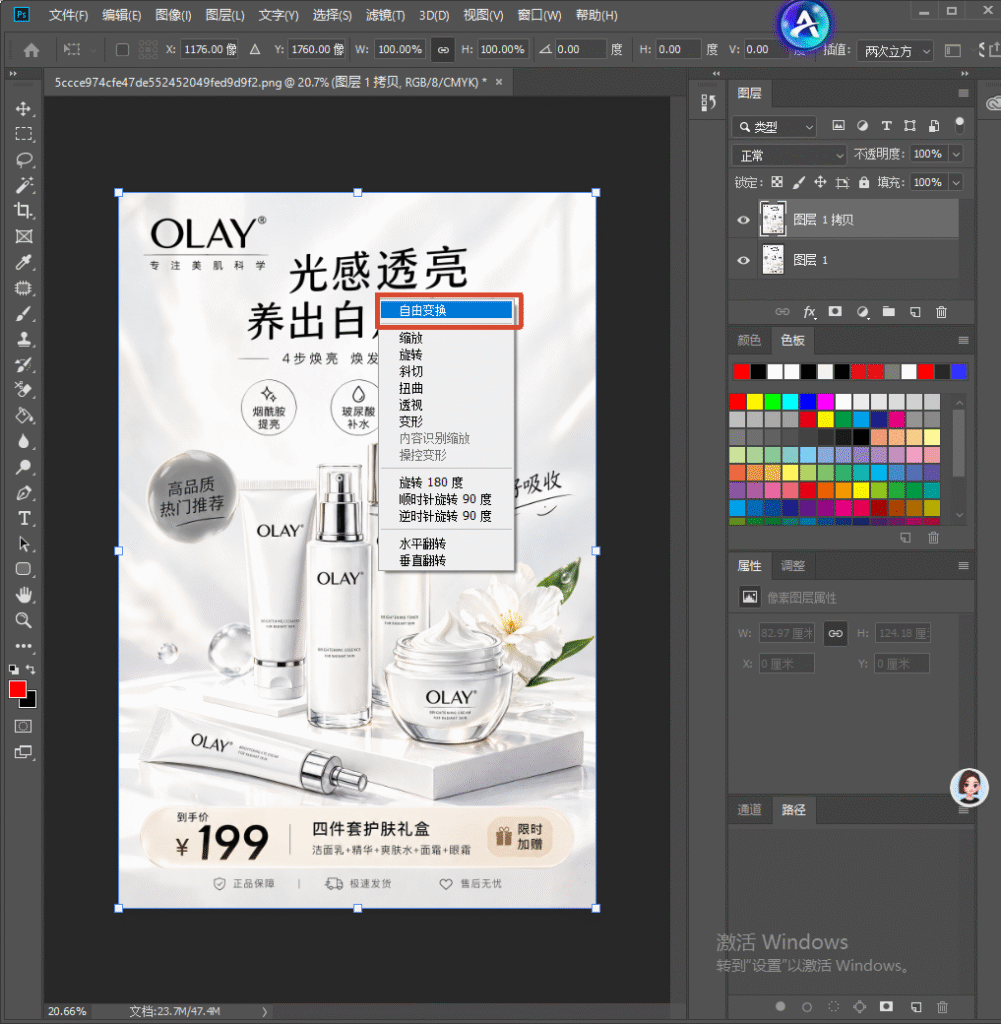Select the Paint Bucket tool
The image size is (1001, 1024).
point(24,415)
